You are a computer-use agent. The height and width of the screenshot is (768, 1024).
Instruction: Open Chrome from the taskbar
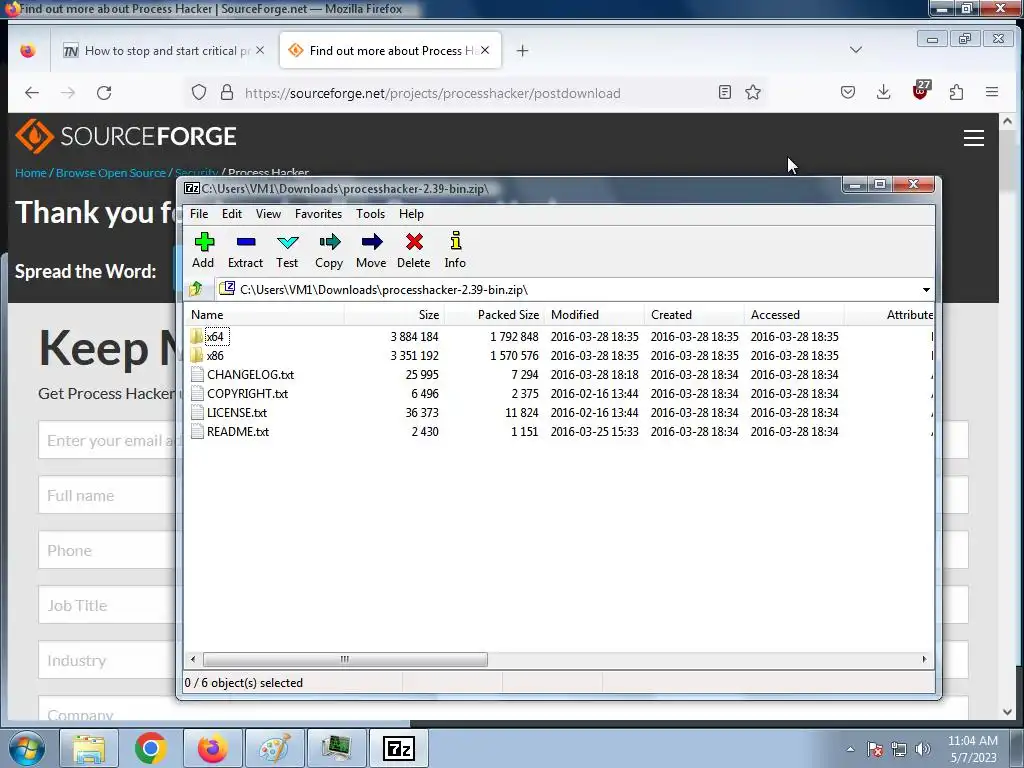pos(151,748)
